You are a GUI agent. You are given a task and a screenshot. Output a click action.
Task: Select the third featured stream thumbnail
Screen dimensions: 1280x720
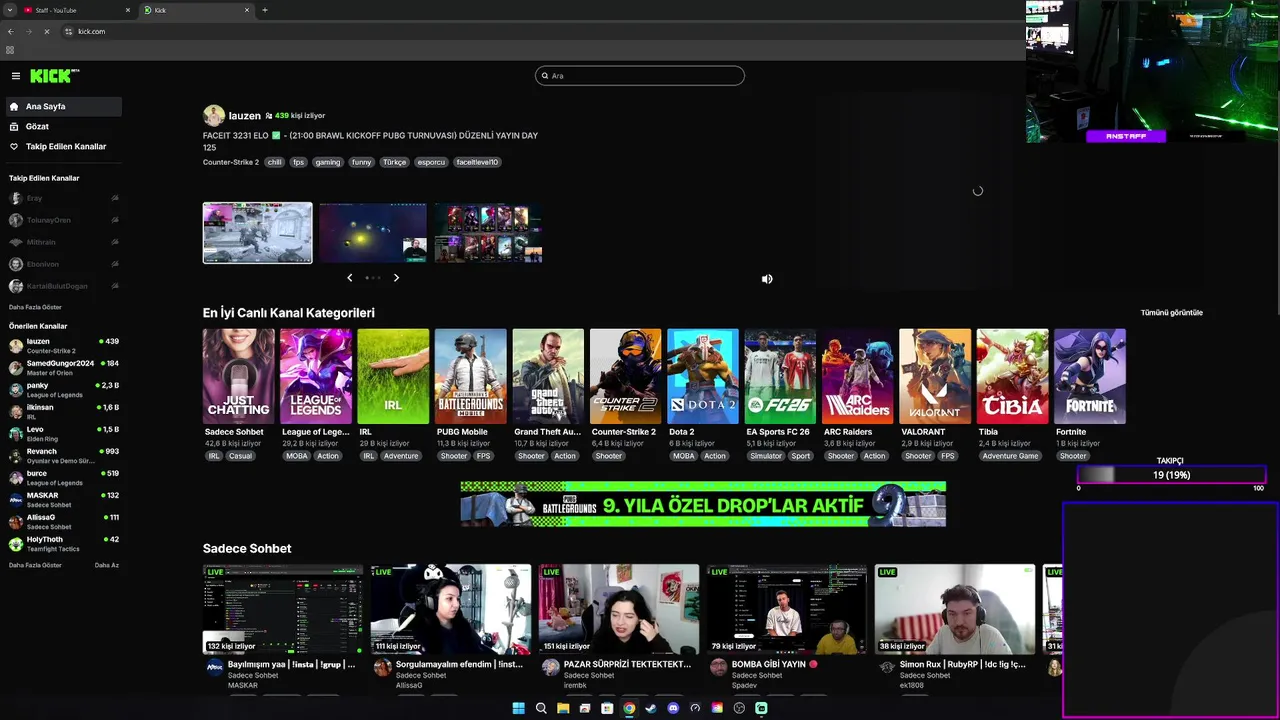coord(488,233)
